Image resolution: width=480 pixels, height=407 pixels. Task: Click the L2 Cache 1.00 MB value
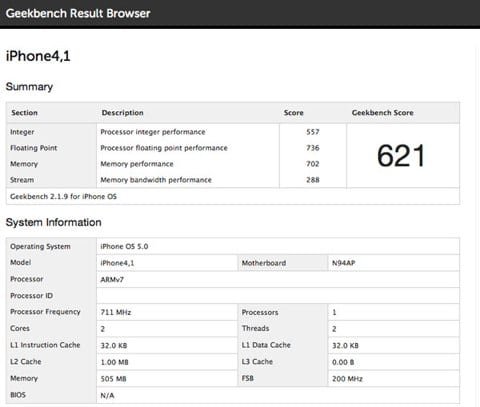click(x=114, y=362)
